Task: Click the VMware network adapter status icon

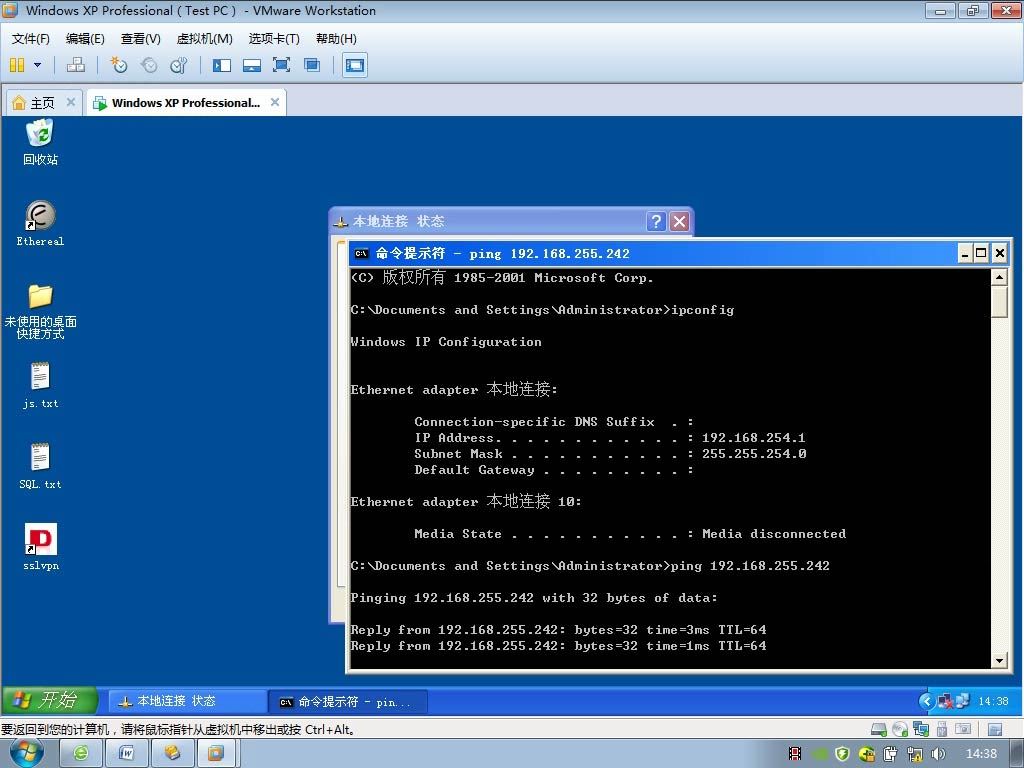Action: click(x=921, y=729)
